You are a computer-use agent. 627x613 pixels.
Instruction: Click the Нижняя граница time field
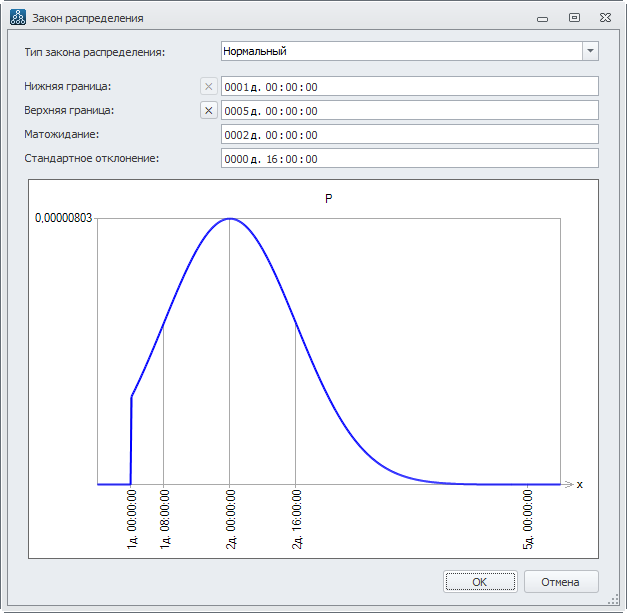(409, 87)
